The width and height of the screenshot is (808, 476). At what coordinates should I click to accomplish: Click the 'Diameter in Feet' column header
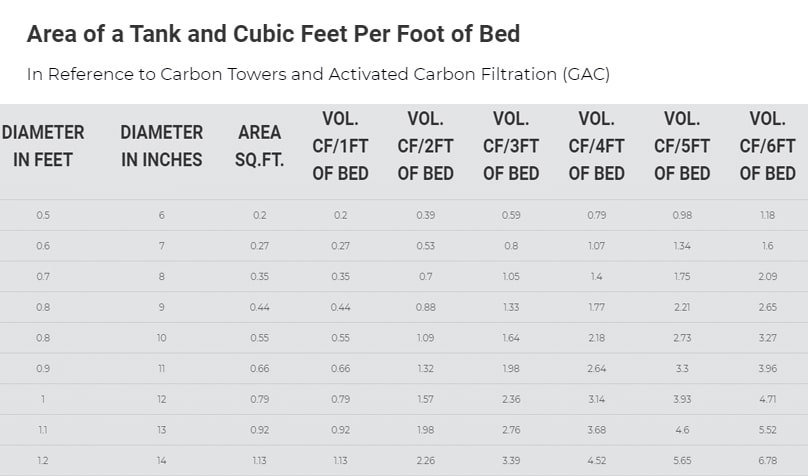43,146
